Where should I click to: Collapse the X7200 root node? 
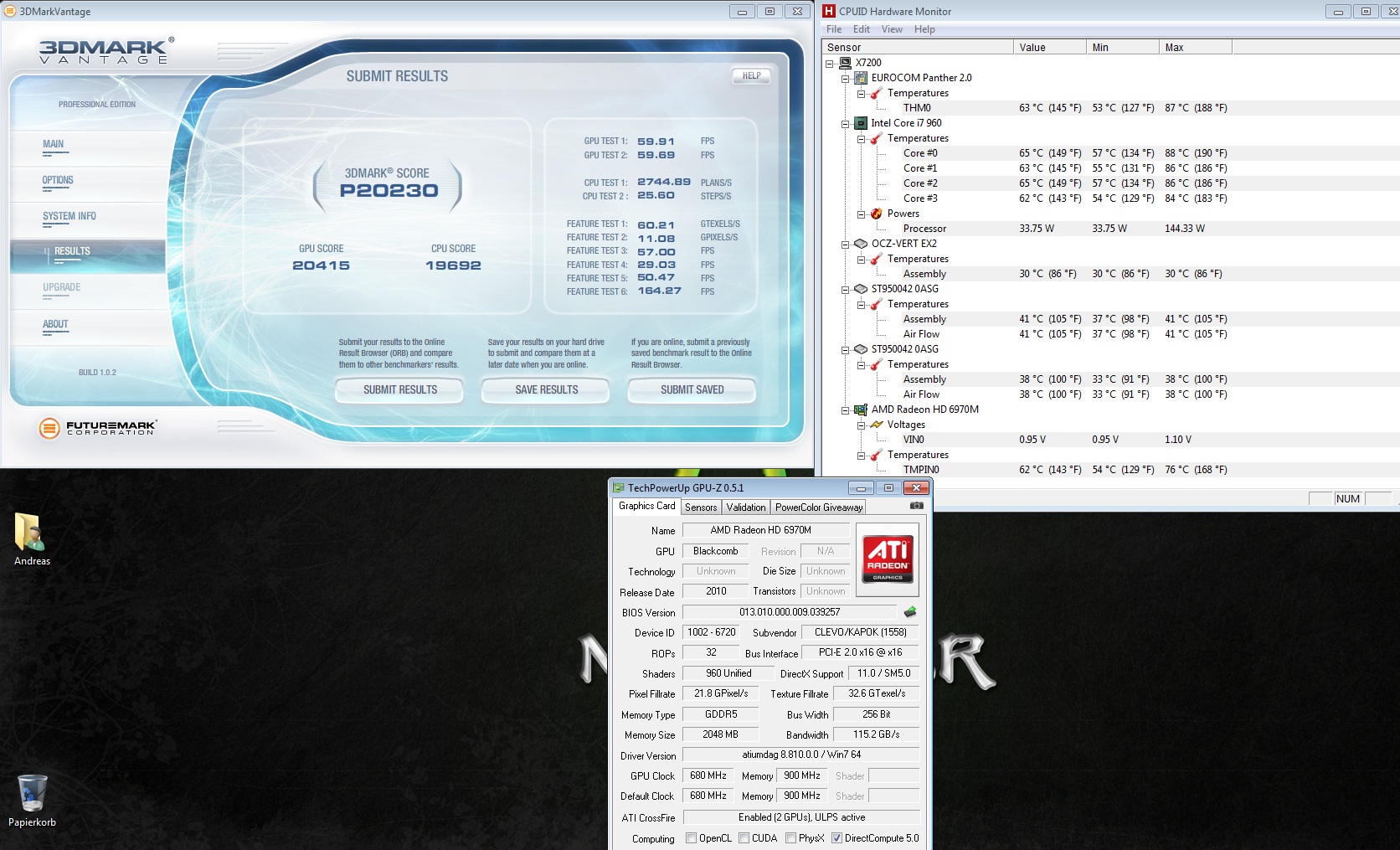(830, 63)
